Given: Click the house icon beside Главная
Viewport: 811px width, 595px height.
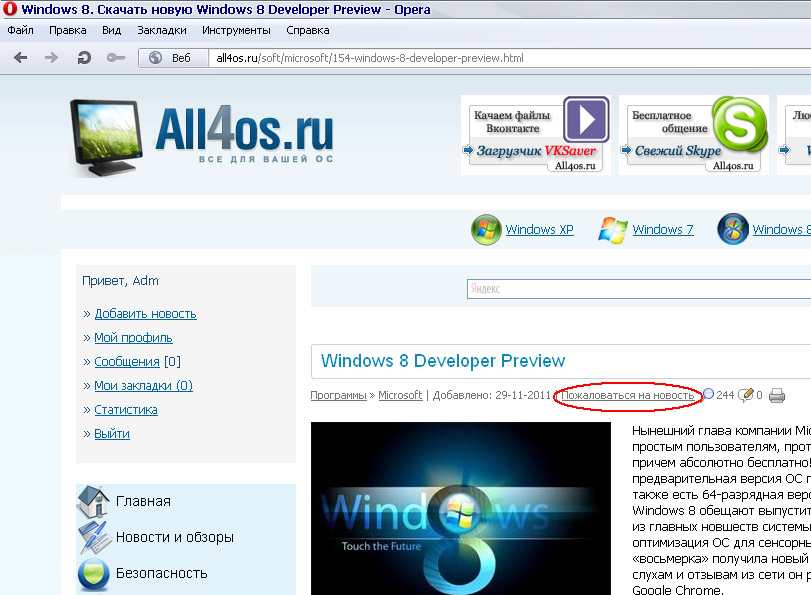Looking at the screenshot, I should pyautogui.click(x=94, y=501).
